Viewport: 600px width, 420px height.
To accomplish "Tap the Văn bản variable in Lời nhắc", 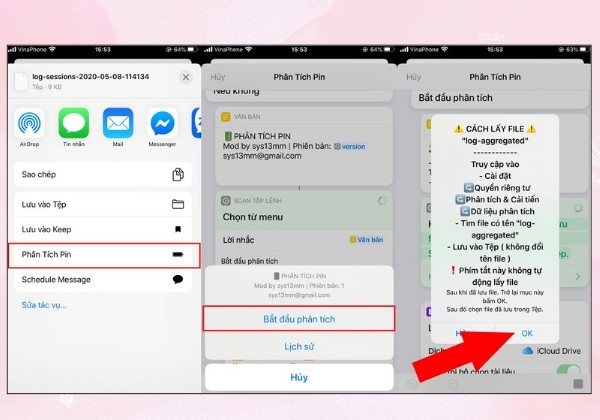I will click(367, 239).
